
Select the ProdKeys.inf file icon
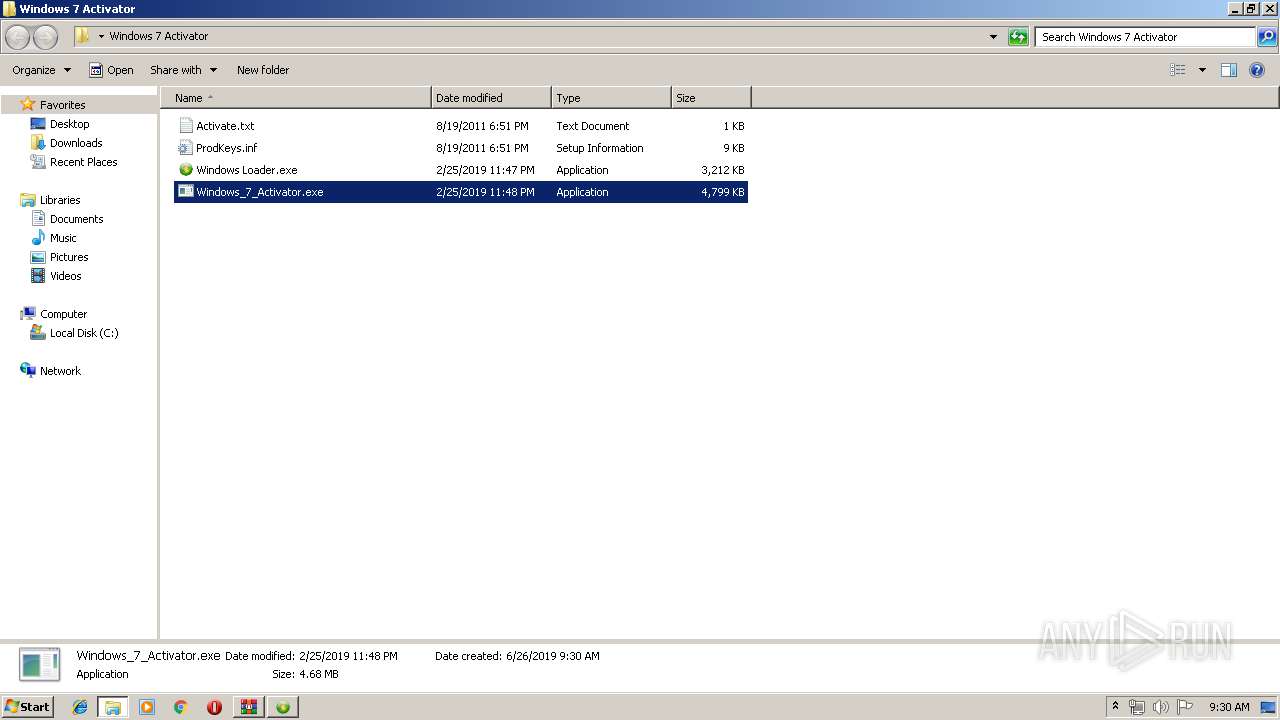[185, 148]
